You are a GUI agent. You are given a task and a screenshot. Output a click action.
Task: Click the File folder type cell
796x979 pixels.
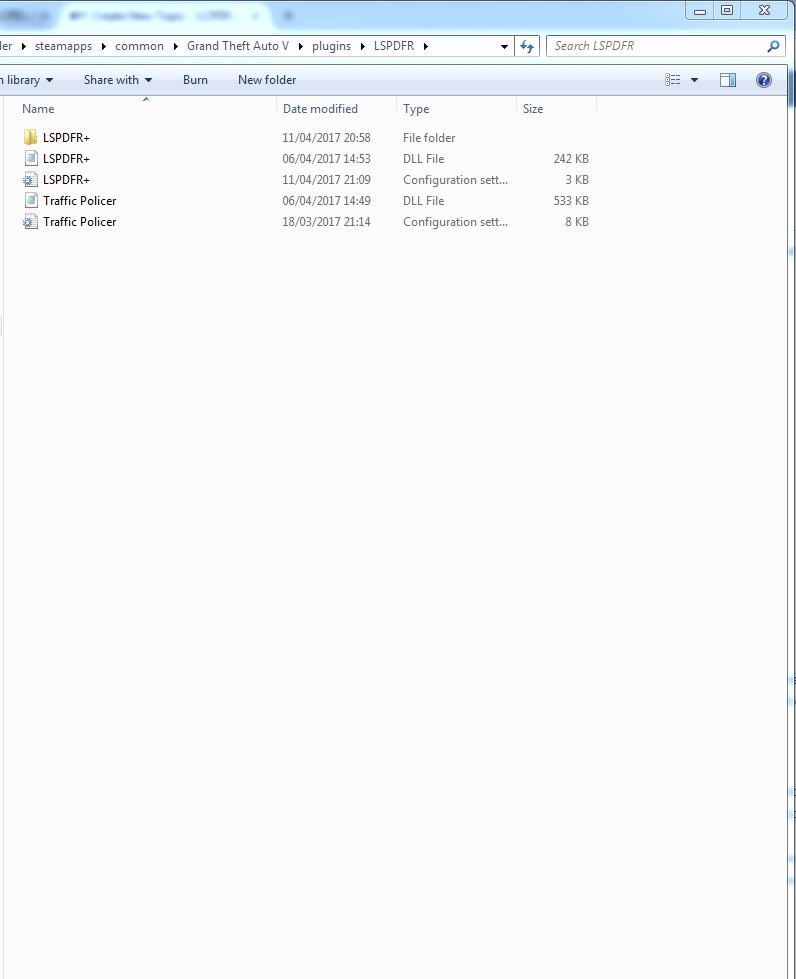429,137
